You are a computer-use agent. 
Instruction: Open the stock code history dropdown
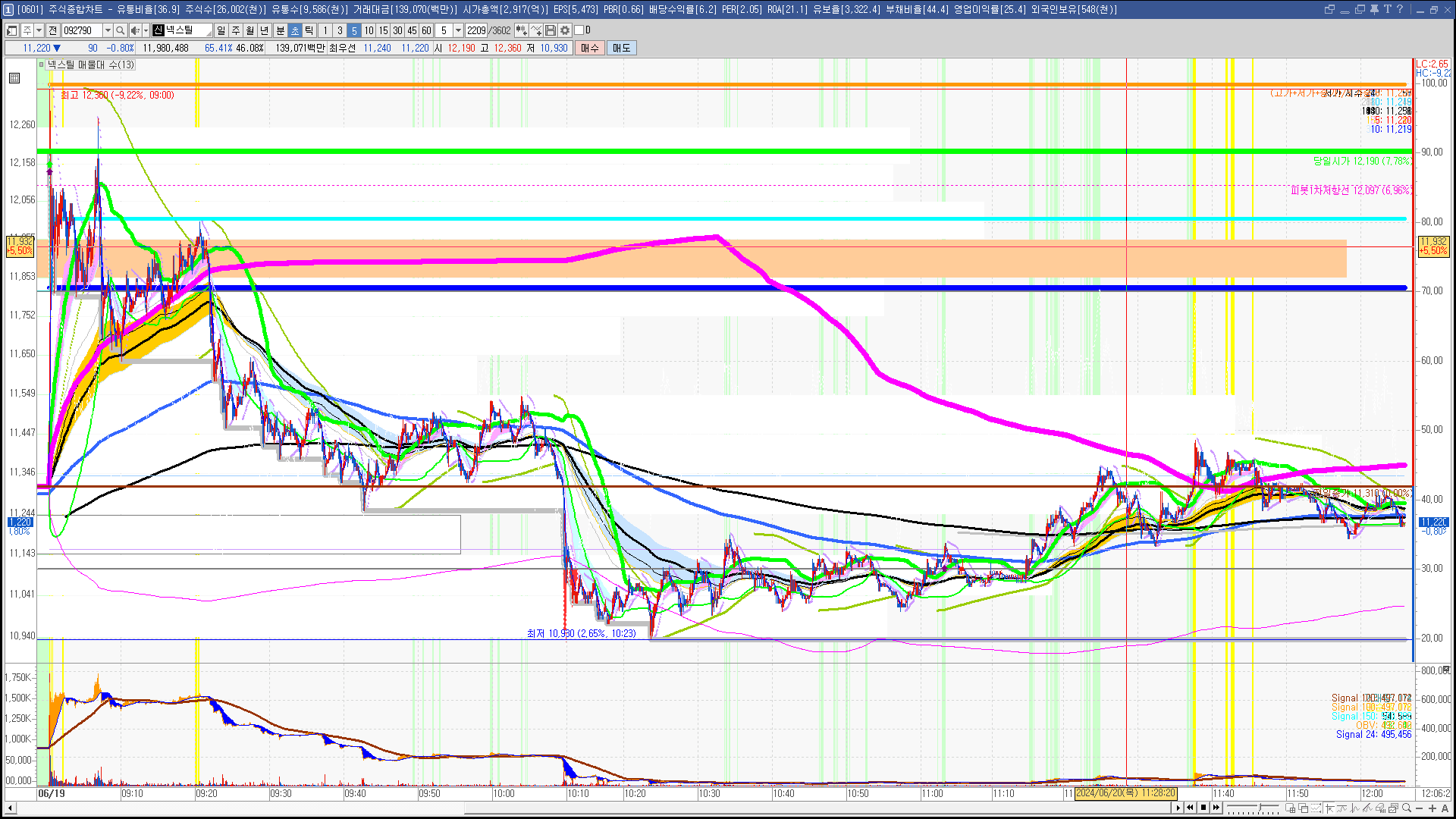[x=108, y=30]
